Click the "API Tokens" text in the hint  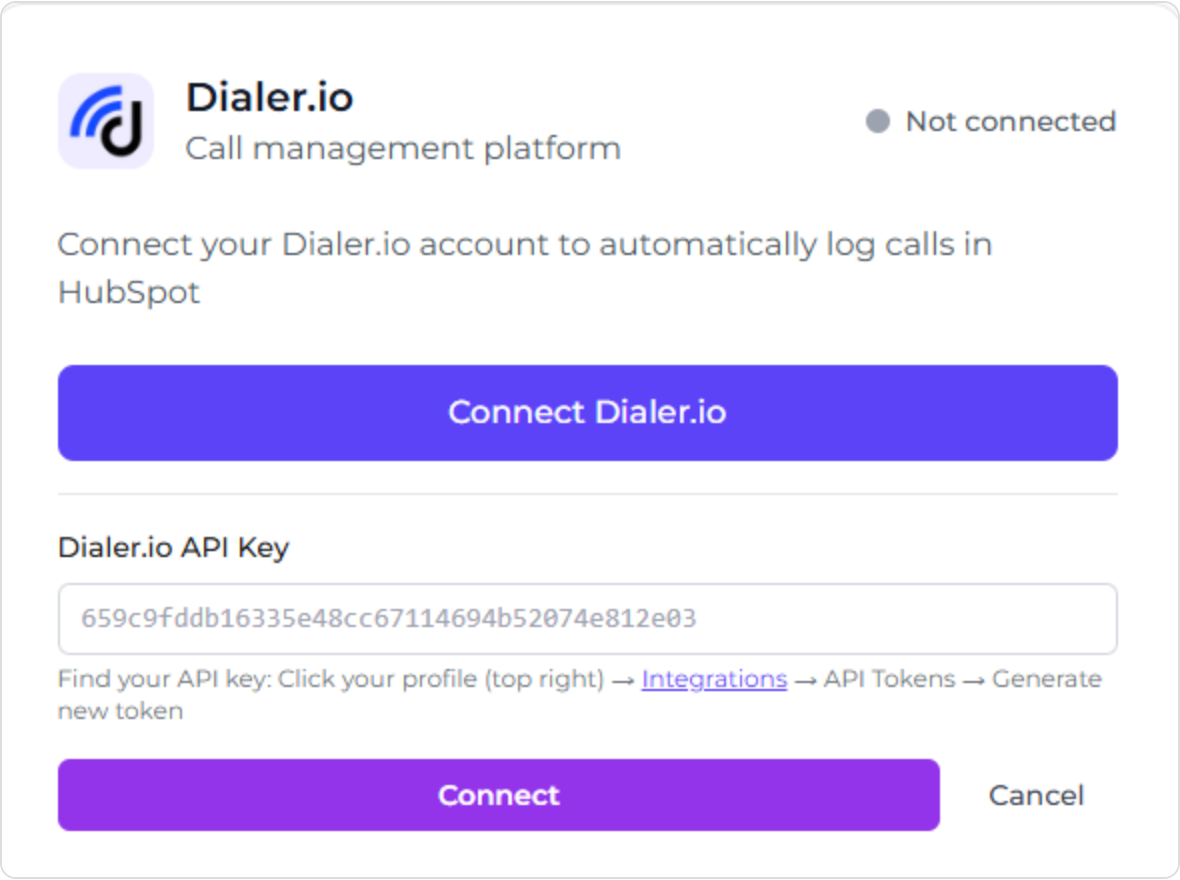click(889, 679)
